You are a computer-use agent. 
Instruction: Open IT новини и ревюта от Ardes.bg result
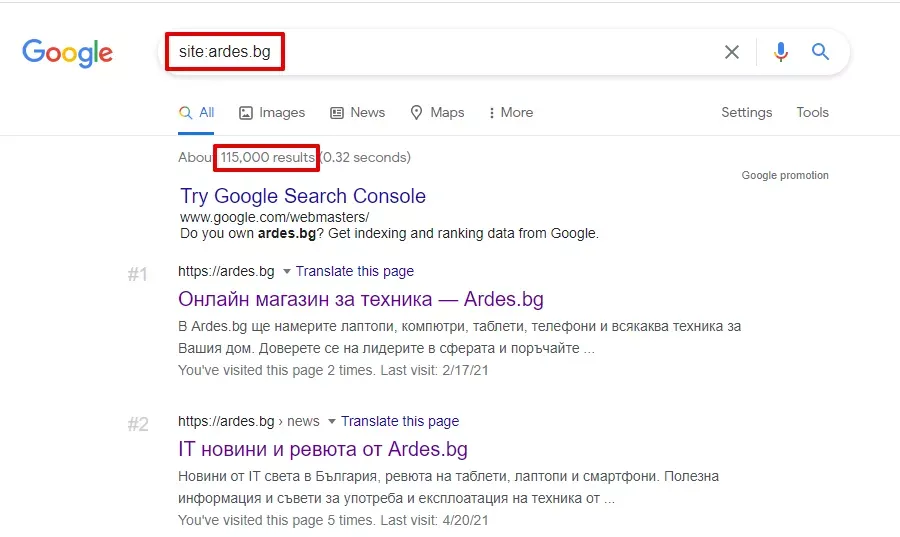coord(323,449)
